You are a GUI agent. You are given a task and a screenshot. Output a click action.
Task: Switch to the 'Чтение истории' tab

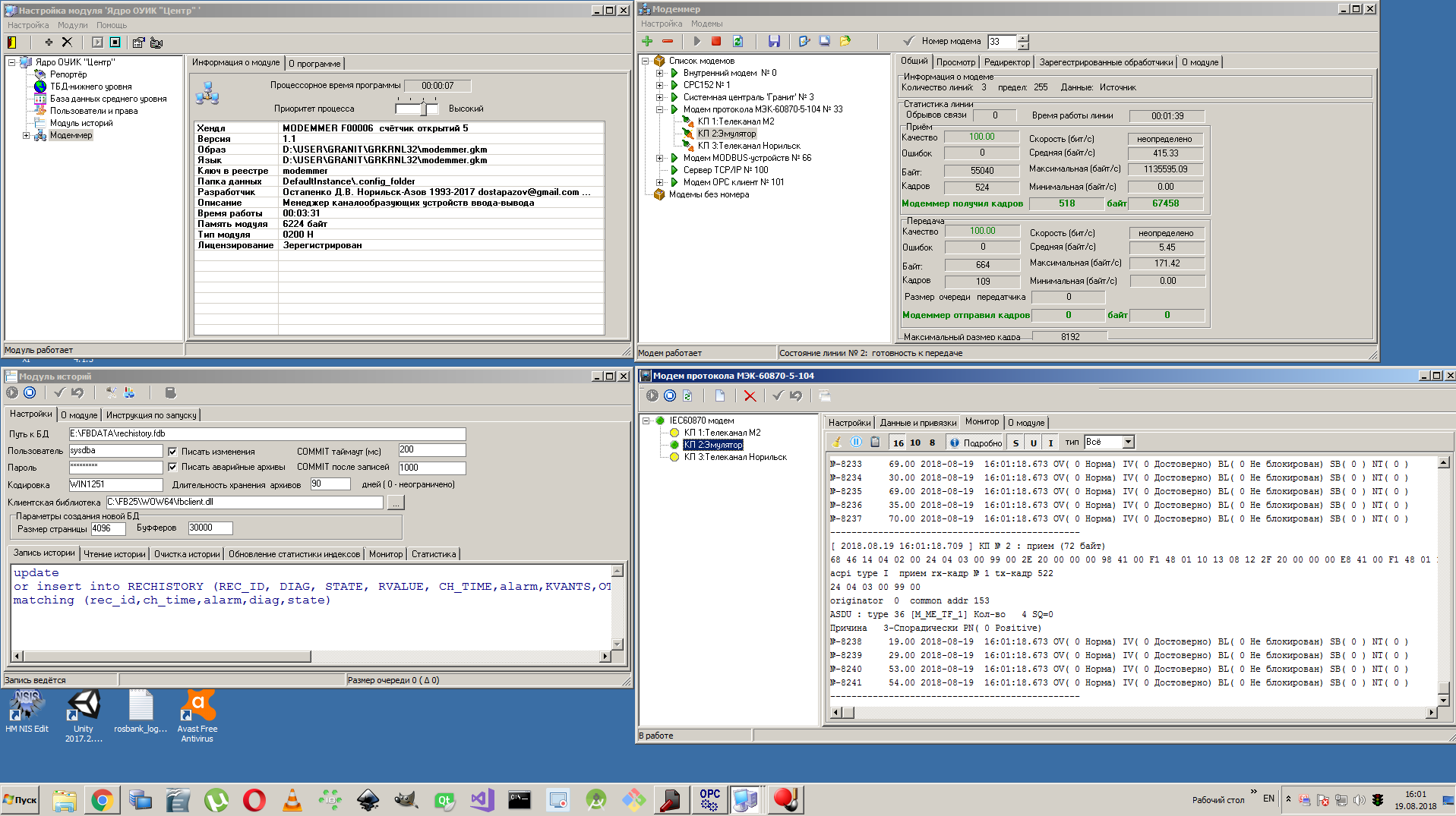coord(114,554)
